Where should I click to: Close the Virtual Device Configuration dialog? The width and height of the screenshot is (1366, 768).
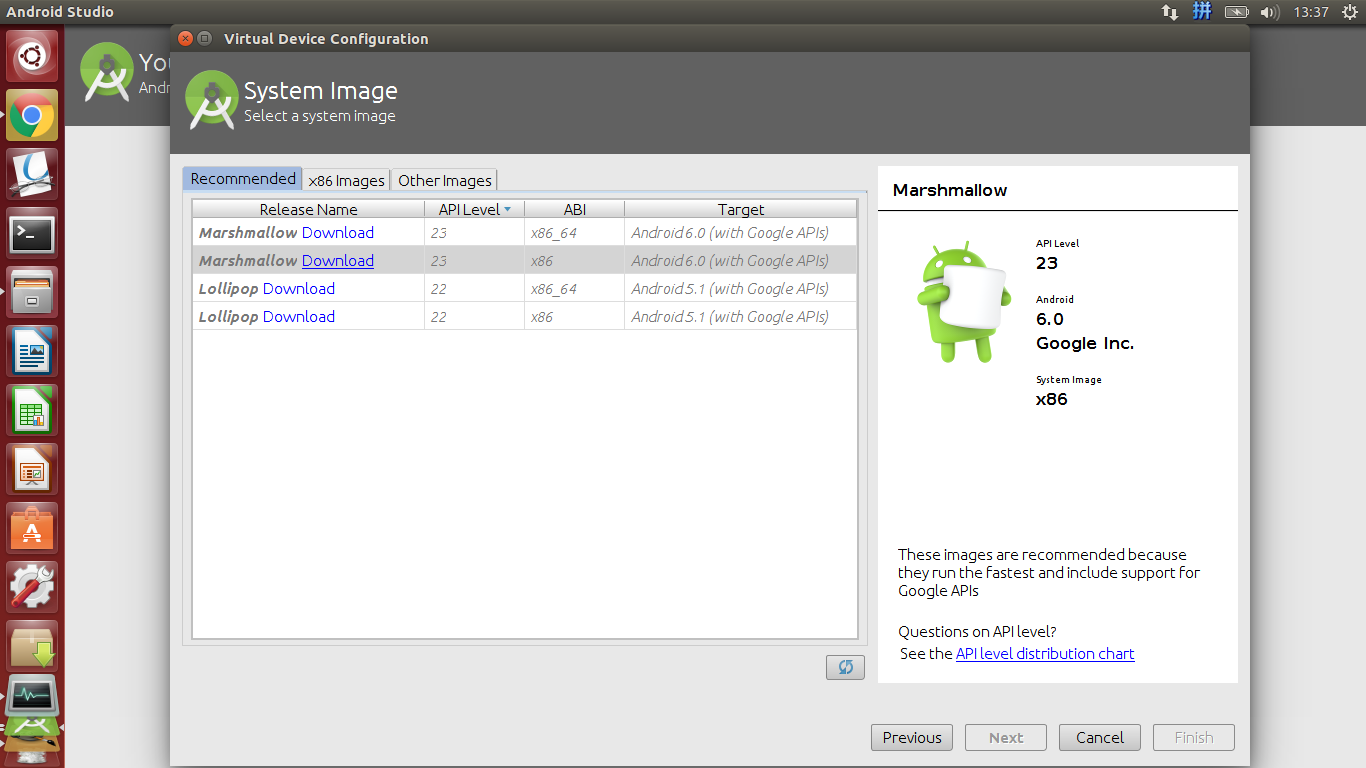[x=185, y=38]
